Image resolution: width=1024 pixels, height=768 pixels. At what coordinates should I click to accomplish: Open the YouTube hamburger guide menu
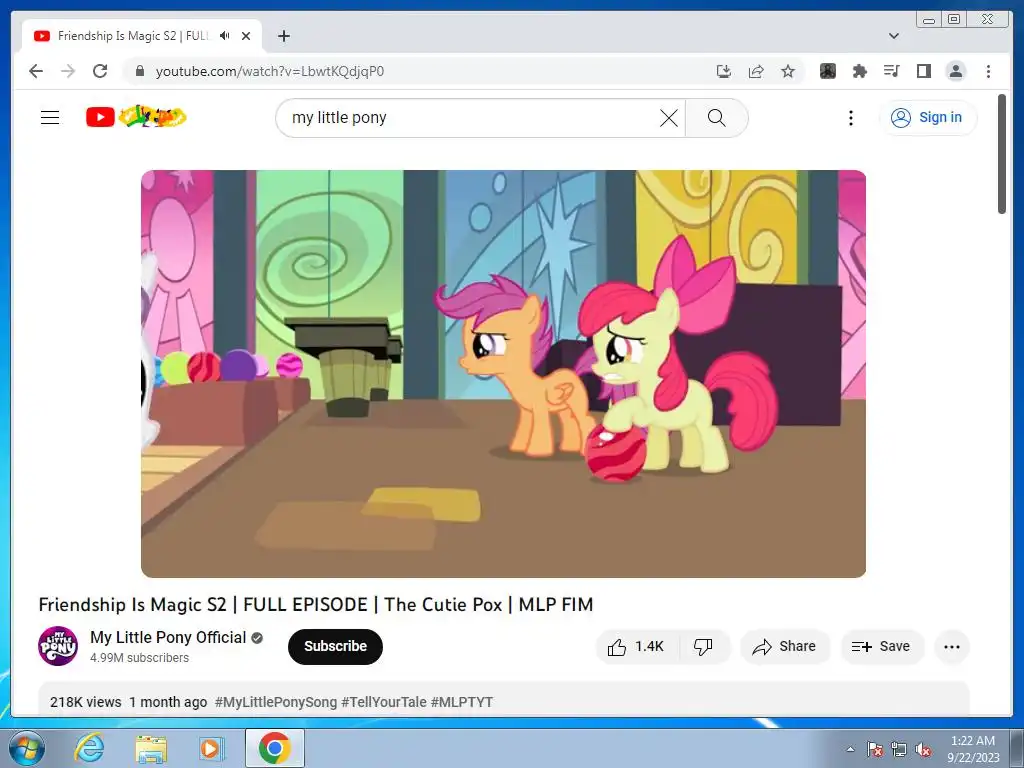50,118
